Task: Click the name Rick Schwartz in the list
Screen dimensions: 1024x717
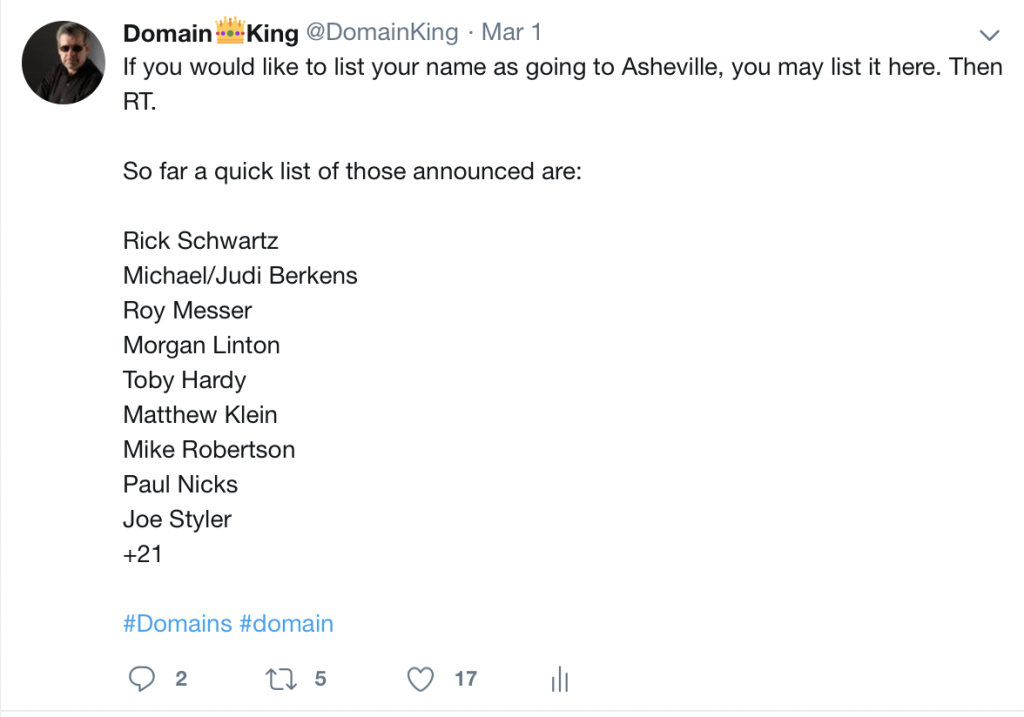Action: 200,241
